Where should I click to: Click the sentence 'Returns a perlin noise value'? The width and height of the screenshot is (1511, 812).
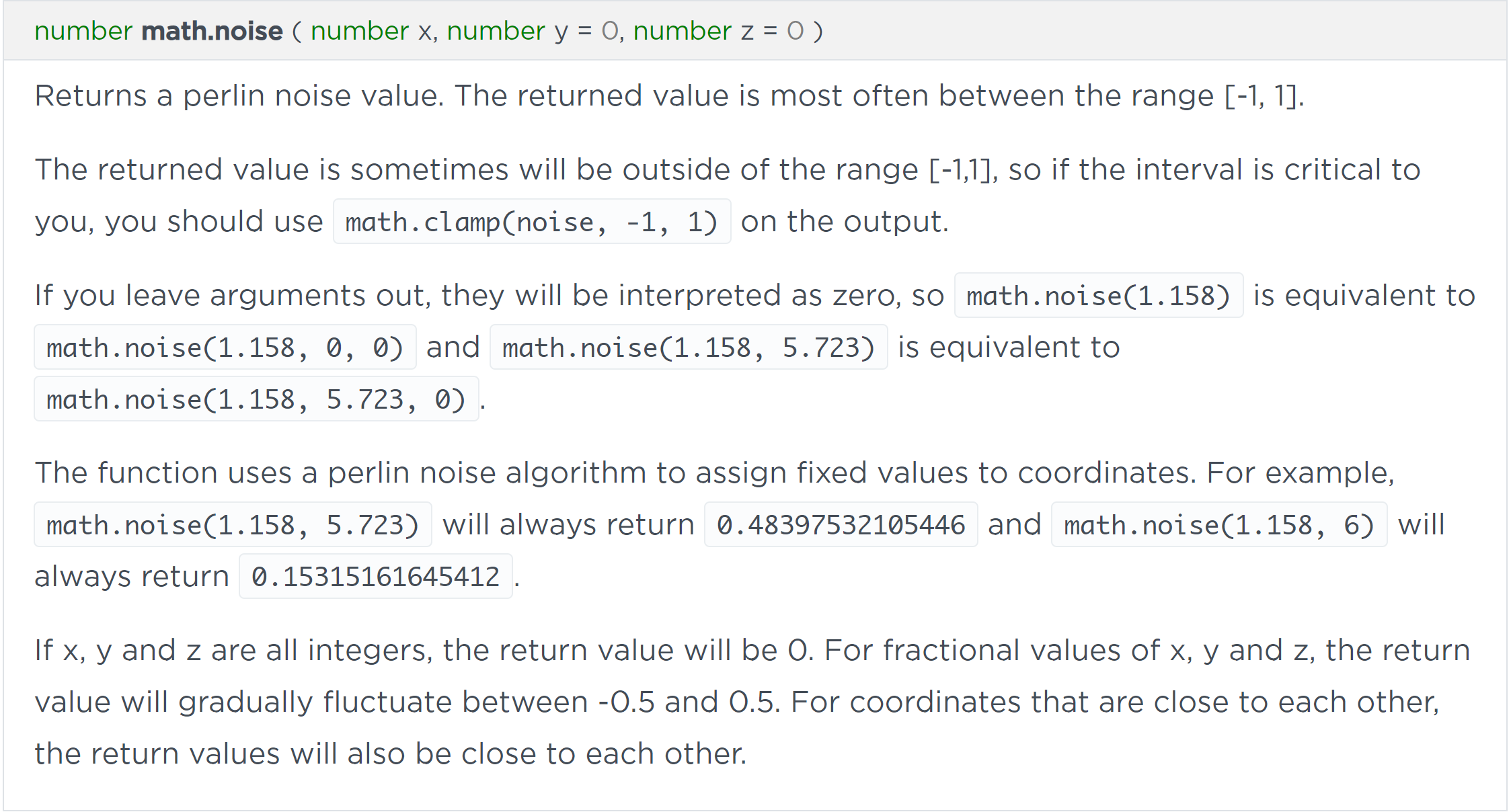pos(239,96)
